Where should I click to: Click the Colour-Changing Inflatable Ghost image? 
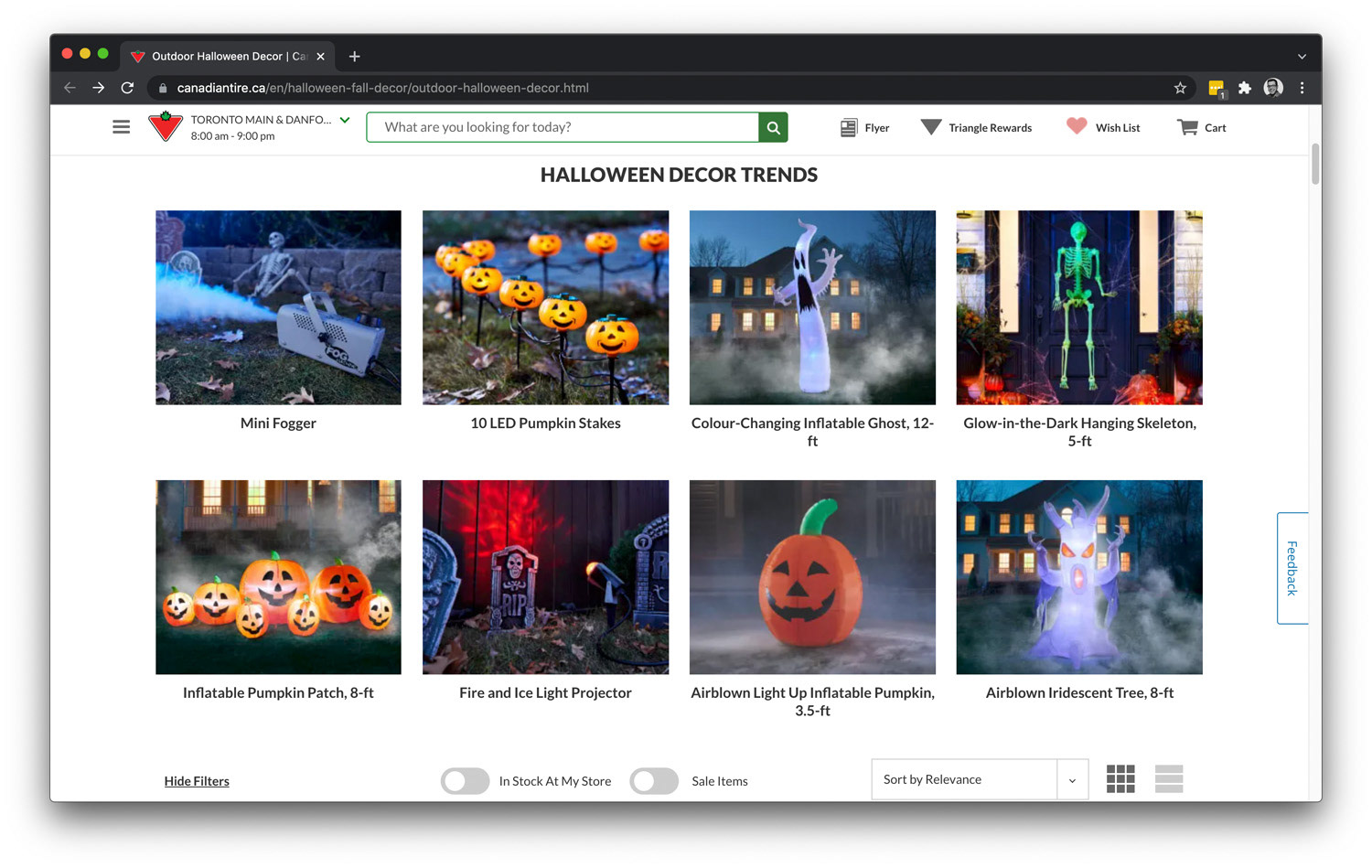[x=812, y=307]
